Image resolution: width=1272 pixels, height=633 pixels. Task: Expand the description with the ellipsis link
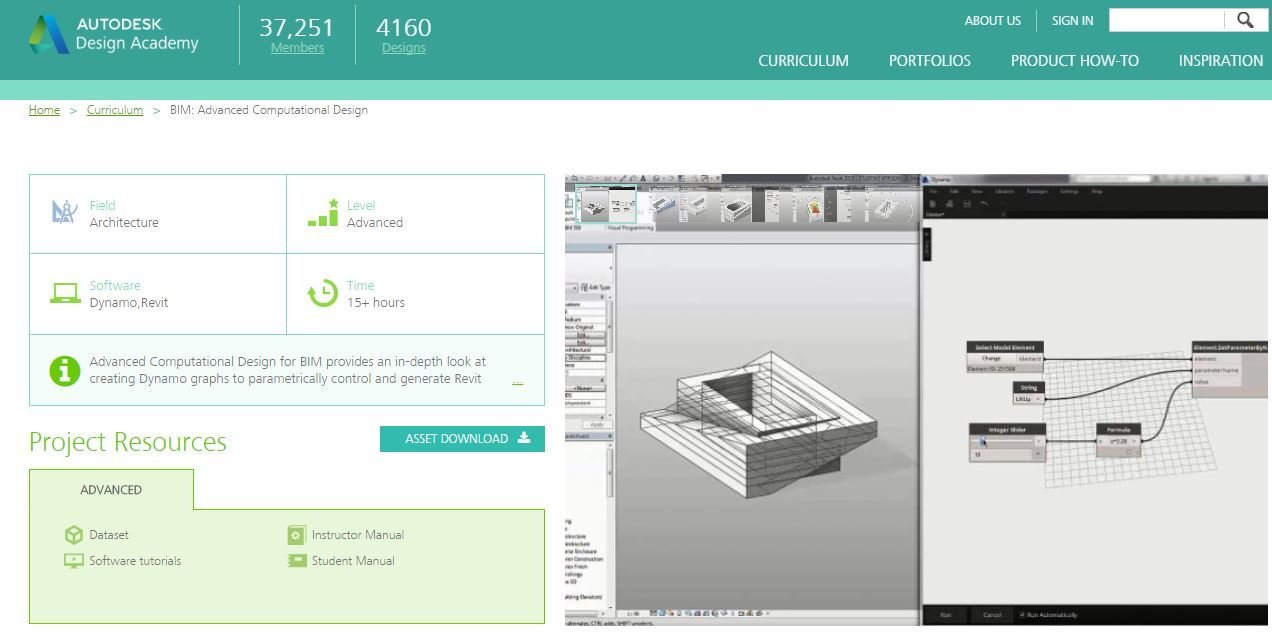(517, 380)
